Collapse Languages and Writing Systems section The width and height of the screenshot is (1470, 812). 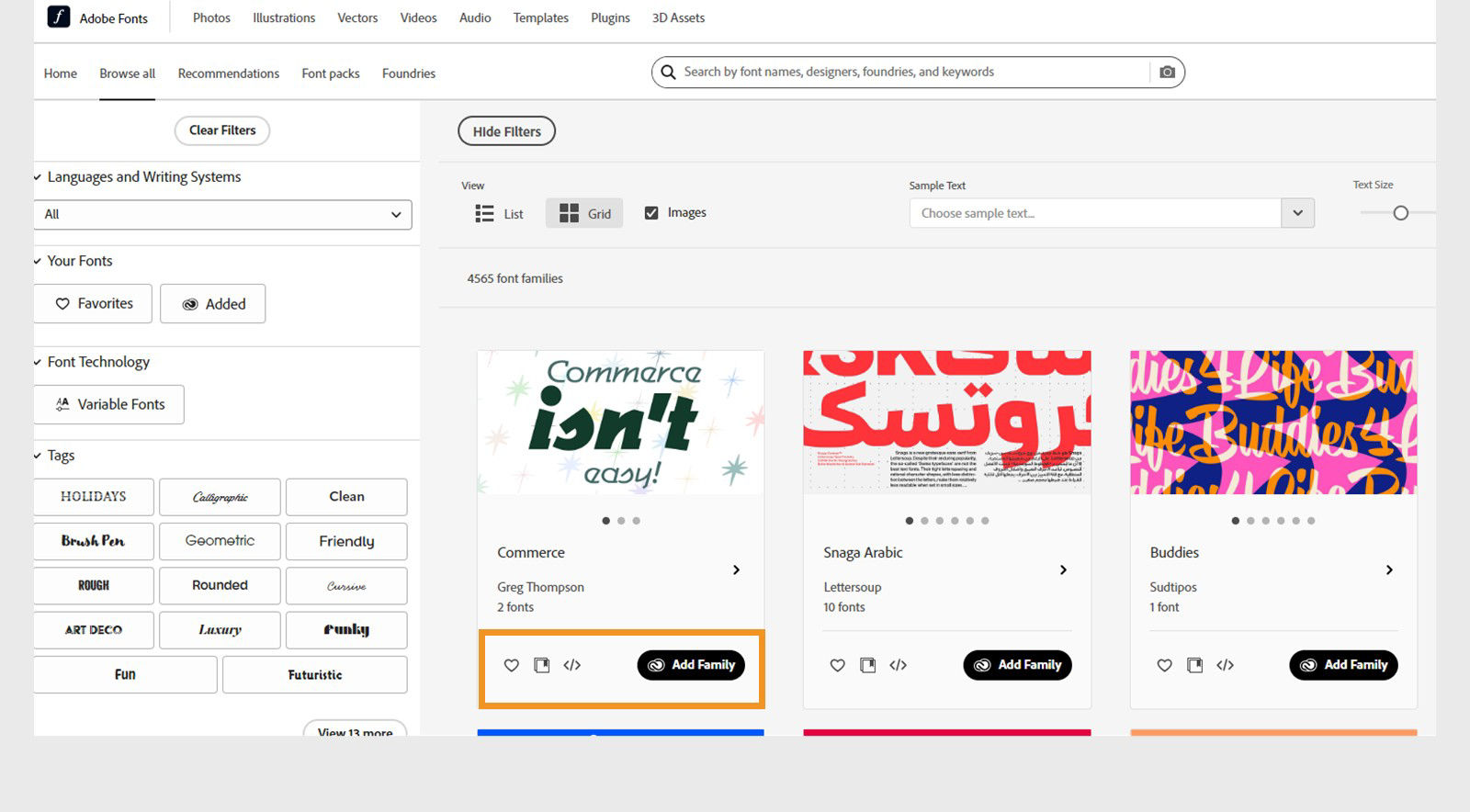[x=38, y=177]
